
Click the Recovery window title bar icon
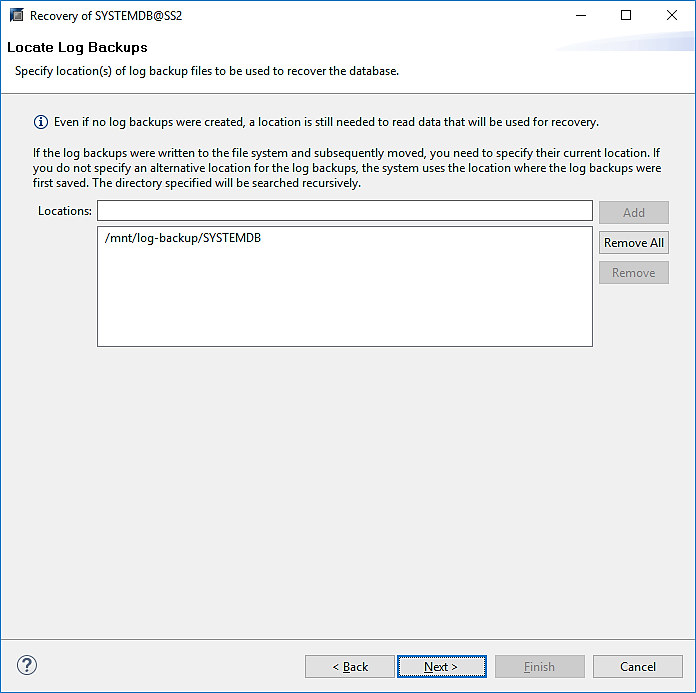click(x=15, y=16)
